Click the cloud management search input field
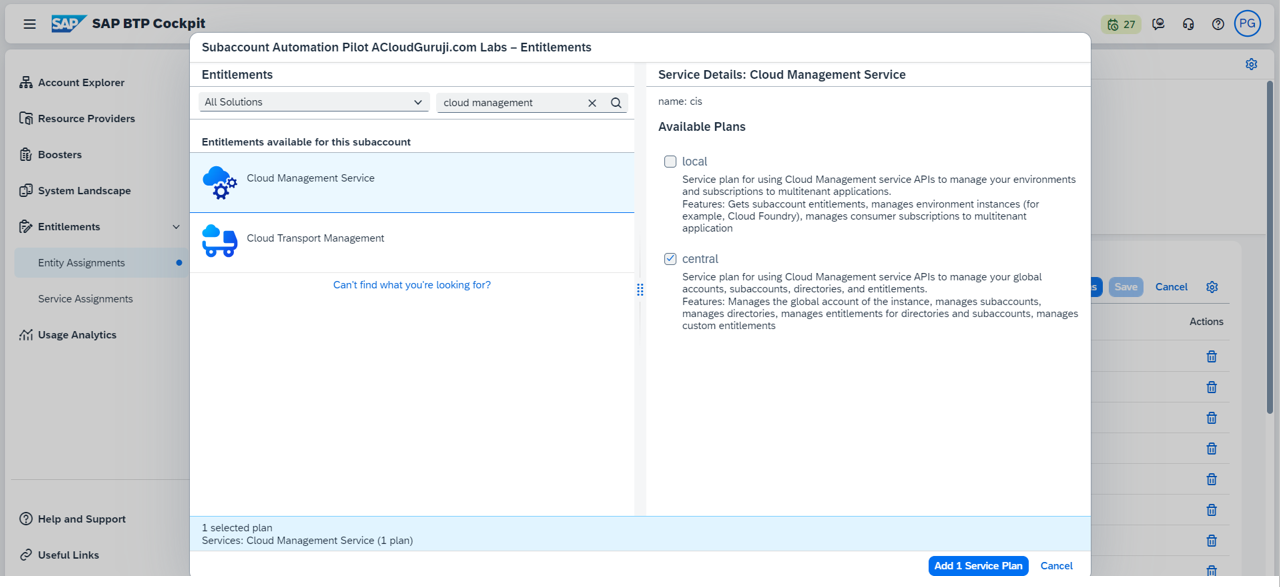 [x=510, y=103]
